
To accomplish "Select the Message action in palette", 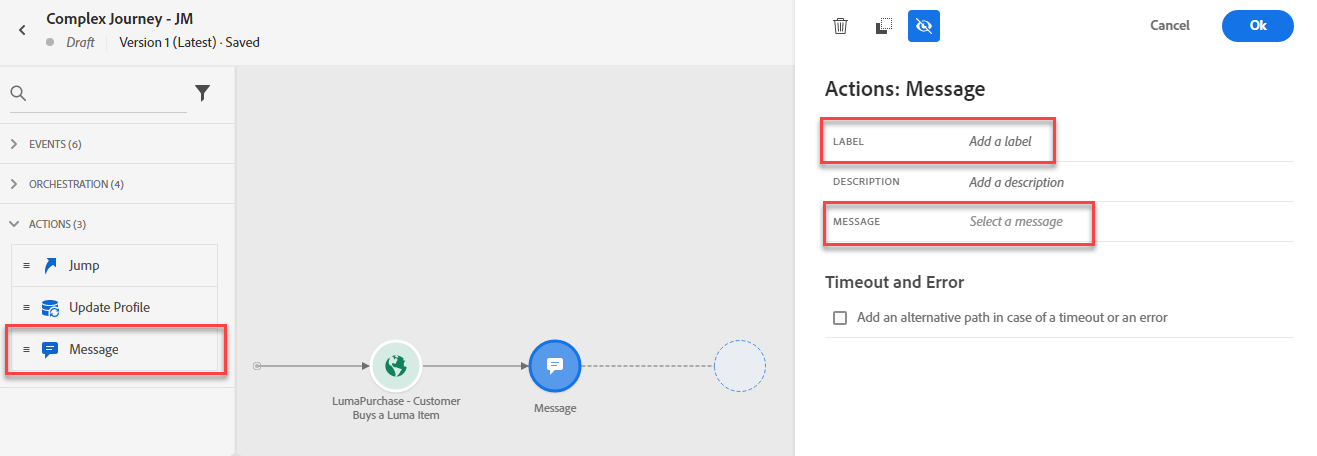I will 113,349.
